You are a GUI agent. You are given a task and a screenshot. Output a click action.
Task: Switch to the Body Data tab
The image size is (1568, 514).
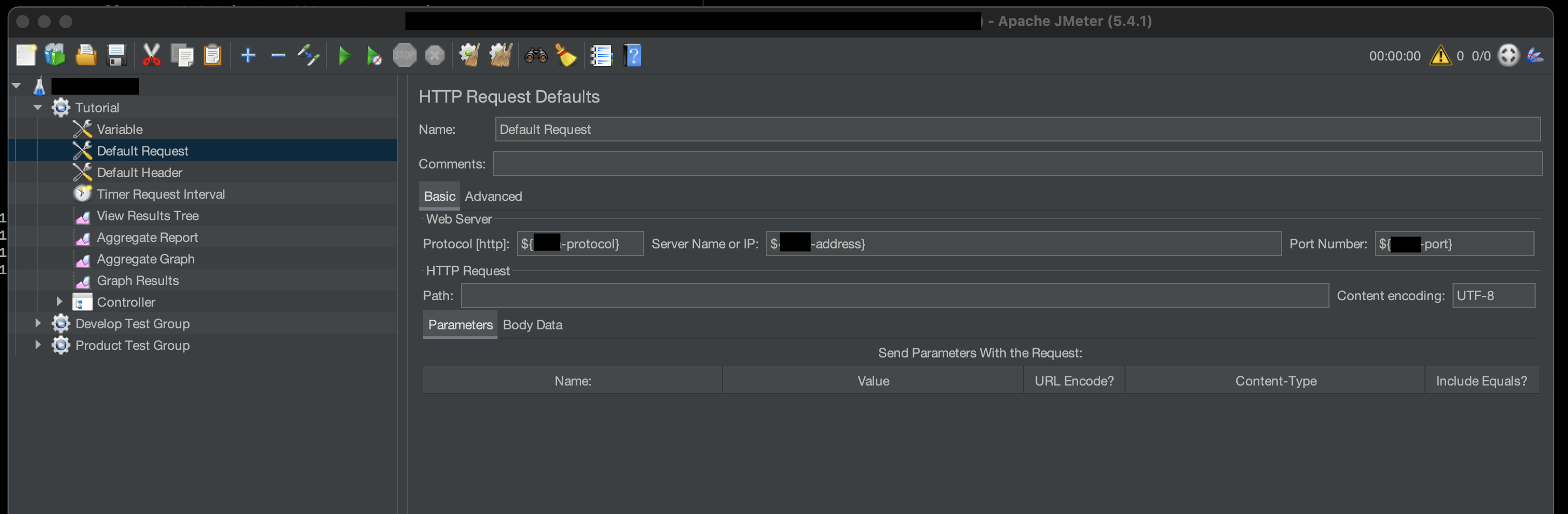tap(533, 324)
